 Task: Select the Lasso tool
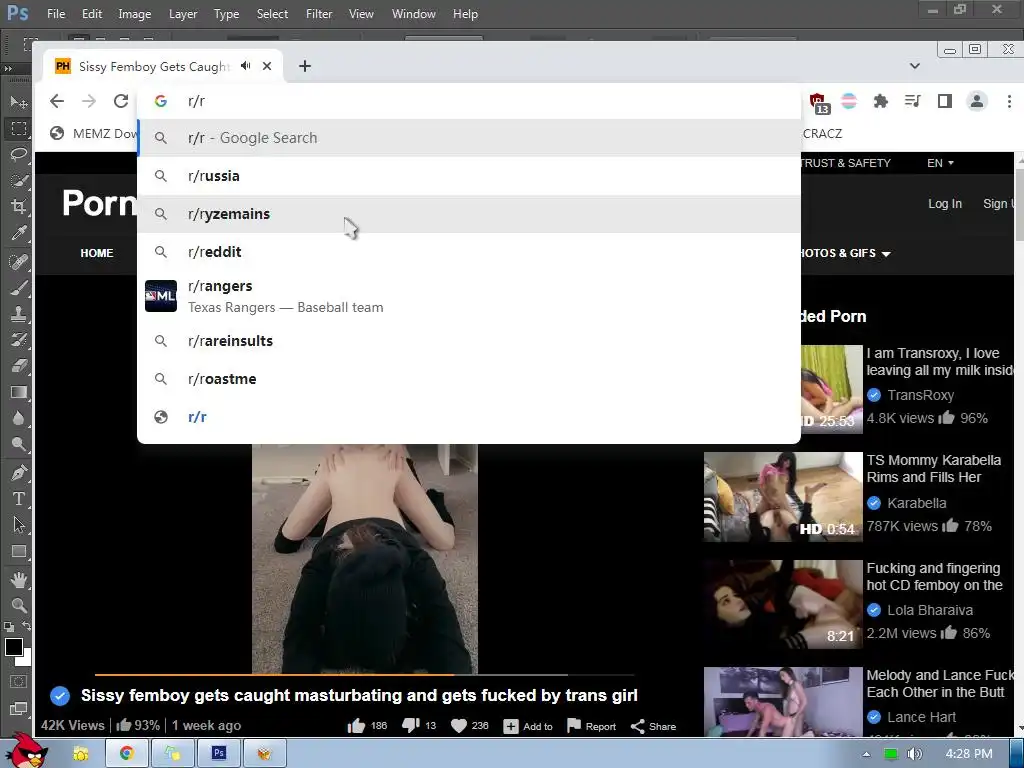point(18,154)
